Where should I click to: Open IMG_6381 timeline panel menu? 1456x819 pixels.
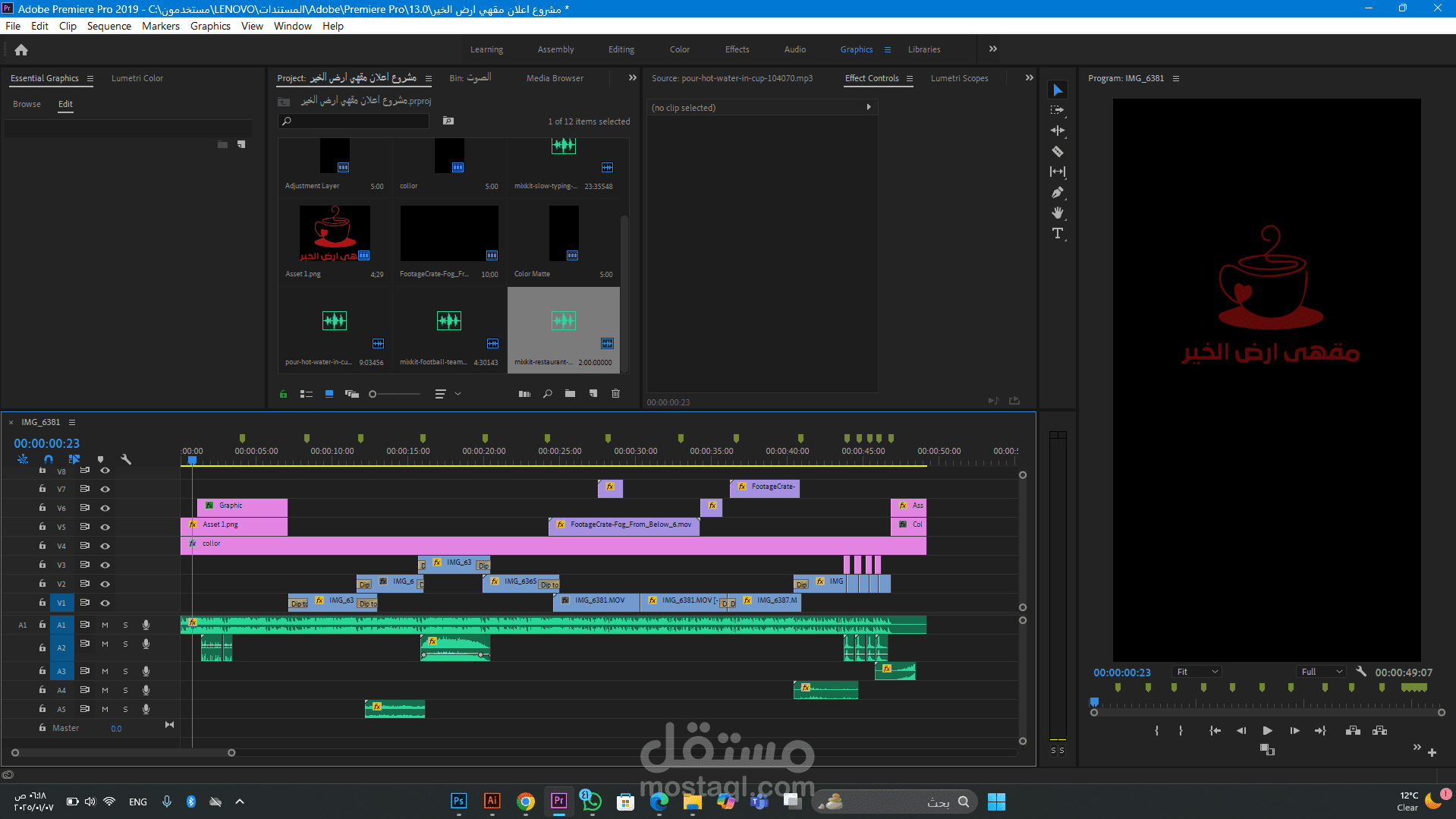click(72, 422)
